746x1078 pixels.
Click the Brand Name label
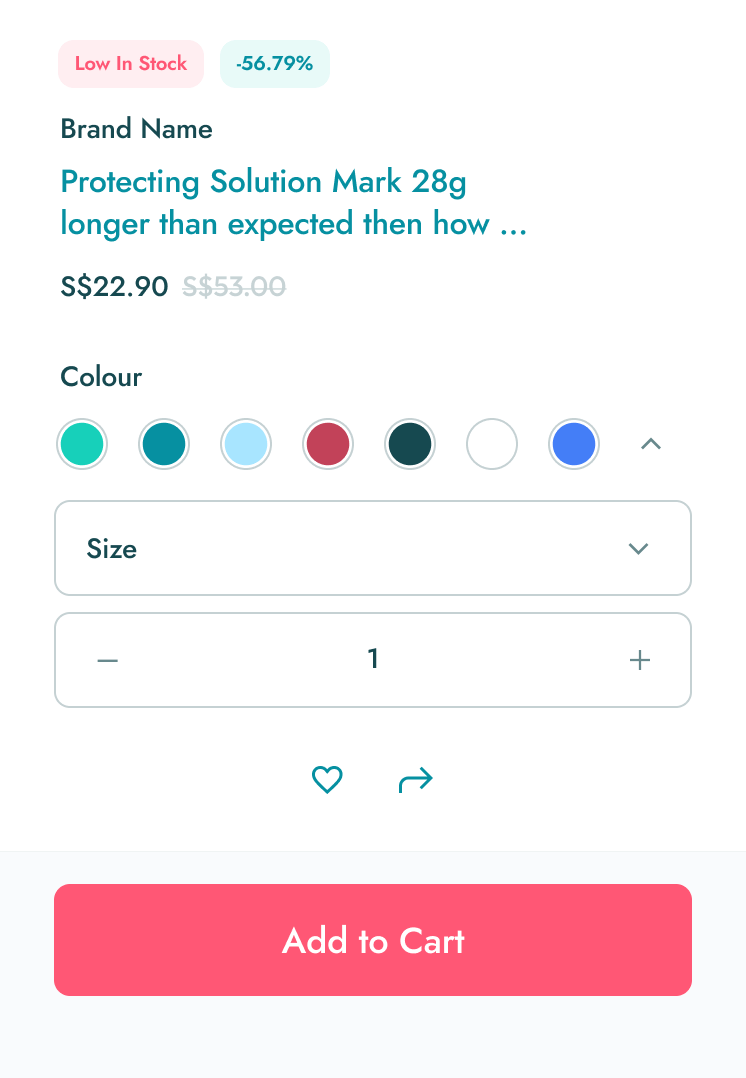[136, 129]
